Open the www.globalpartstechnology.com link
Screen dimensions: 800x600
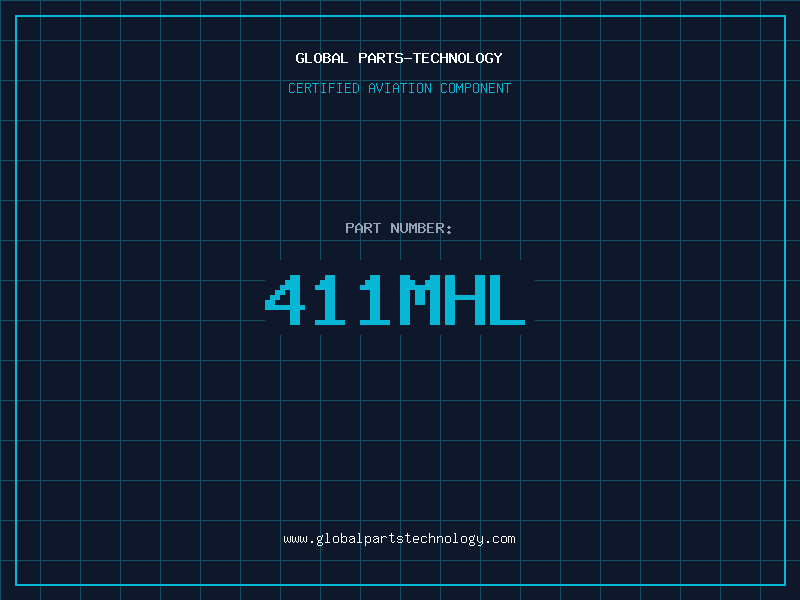click(399, 539)
